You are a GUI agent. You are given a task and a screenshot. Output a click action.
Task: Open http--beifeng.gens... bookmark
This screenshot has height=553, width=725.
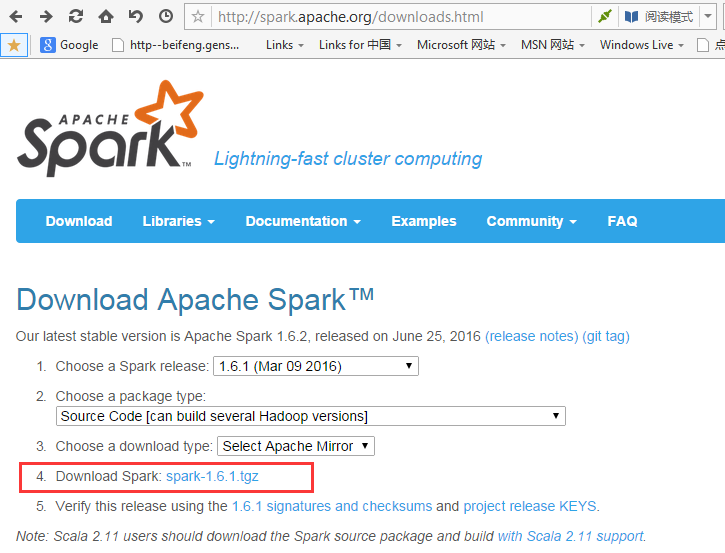coord(176,45)
